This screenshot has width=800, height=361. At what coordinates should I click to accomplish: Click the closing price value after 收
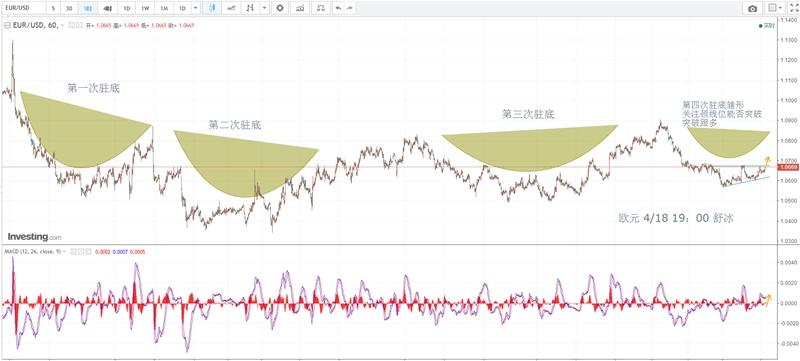pos(186,25)
